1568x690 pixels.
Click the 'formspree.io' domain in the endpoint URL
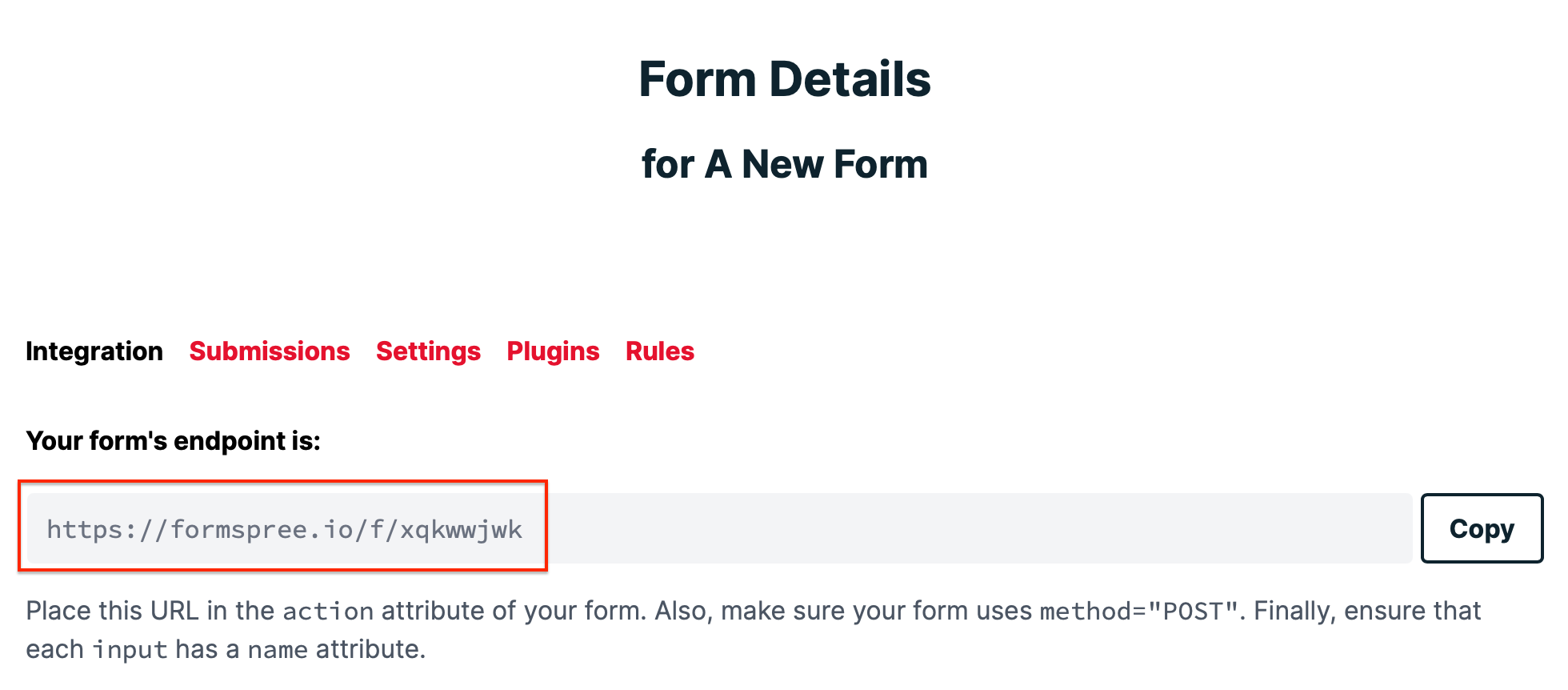[262, 530]
